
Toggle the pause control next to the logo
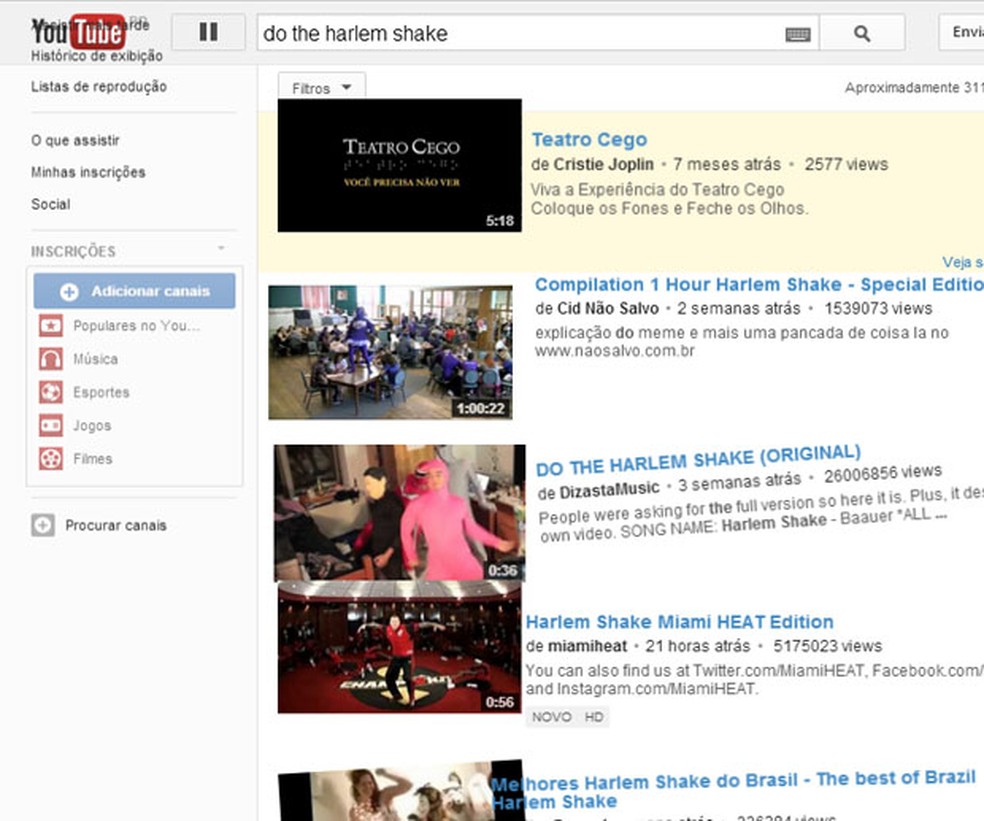pos(208,31)
